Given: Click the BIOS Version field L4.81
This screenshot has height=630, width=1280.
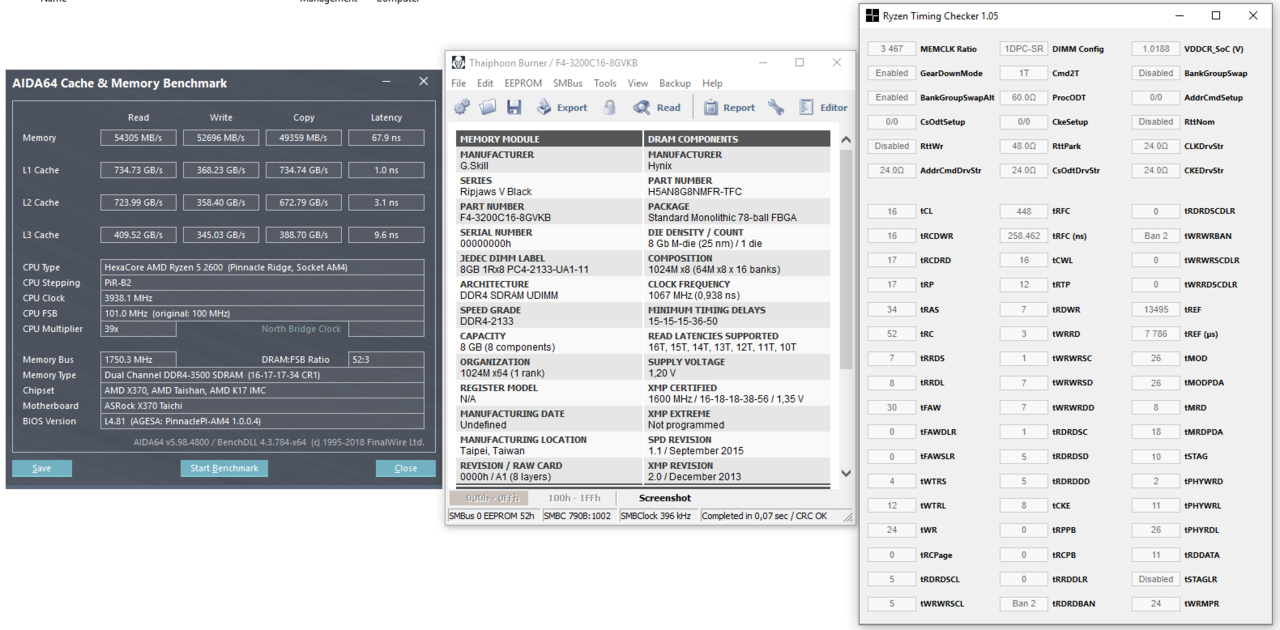Looking at the screenshot, I should [262, 421].
